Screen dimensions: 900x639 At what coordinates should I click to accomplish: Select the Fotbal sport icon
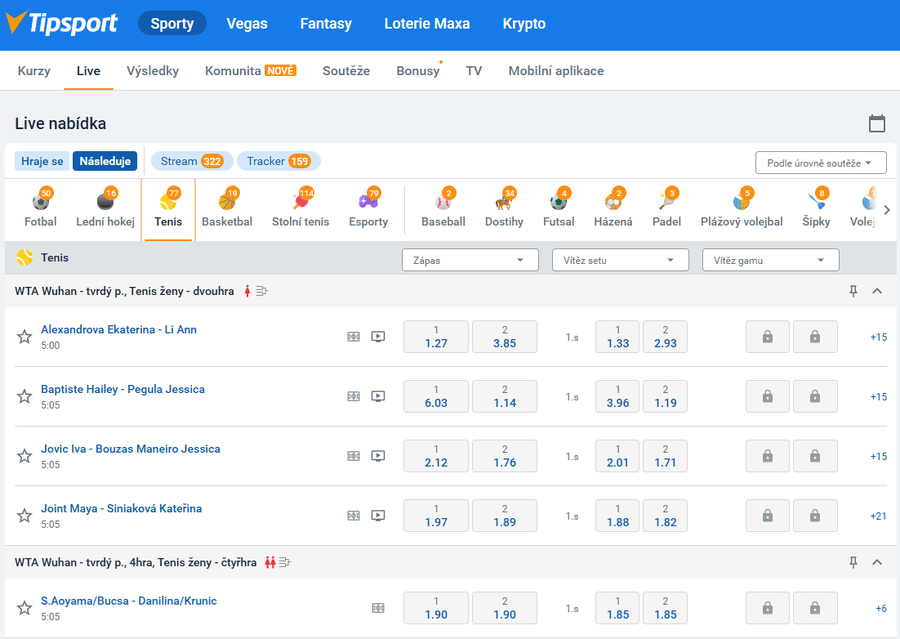coord(41,209)
